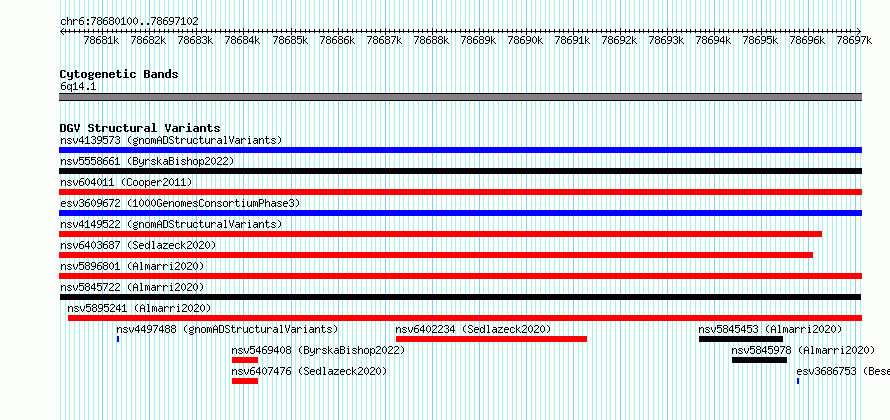Open nsv6402234 (Sedlazeck2020) label
The width and height of the screenshot is (890, 420).
coord(473,329)
